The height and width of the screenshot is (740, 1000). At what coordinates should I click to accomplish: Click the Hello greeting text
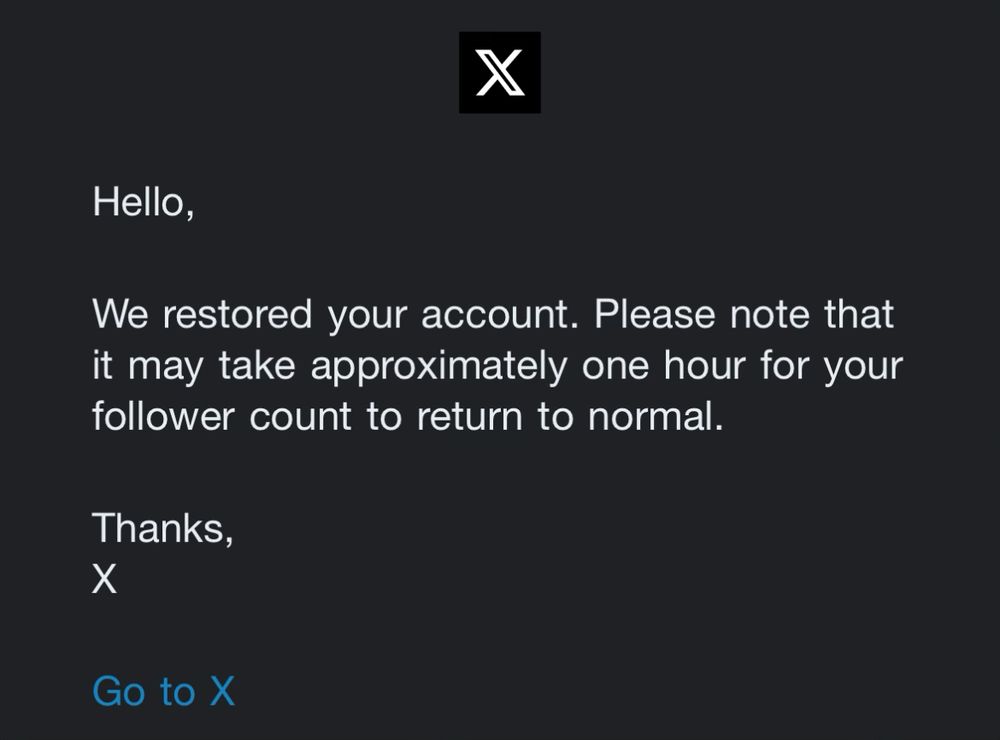coord(143,202)
